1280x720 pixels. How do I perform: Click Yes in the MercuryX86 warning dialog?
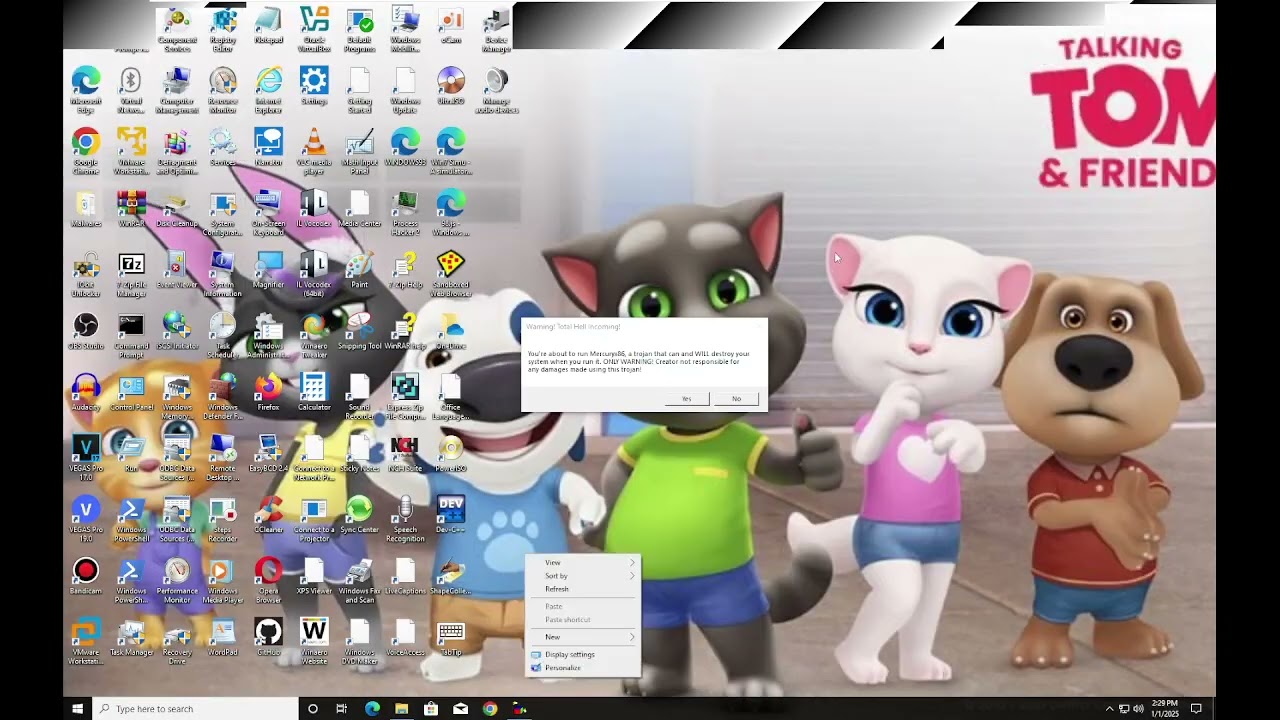[686, 399]
